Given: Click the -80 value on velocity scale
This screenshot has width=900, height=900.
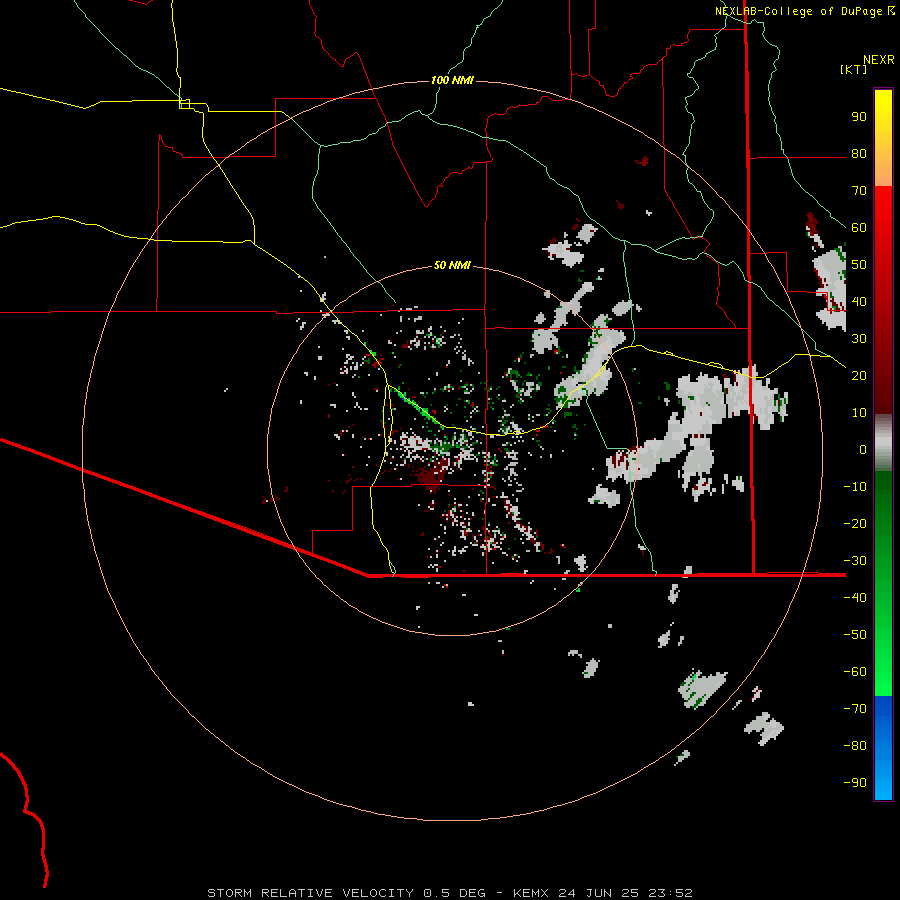Looking at the screenshot, I should (855, 746).
